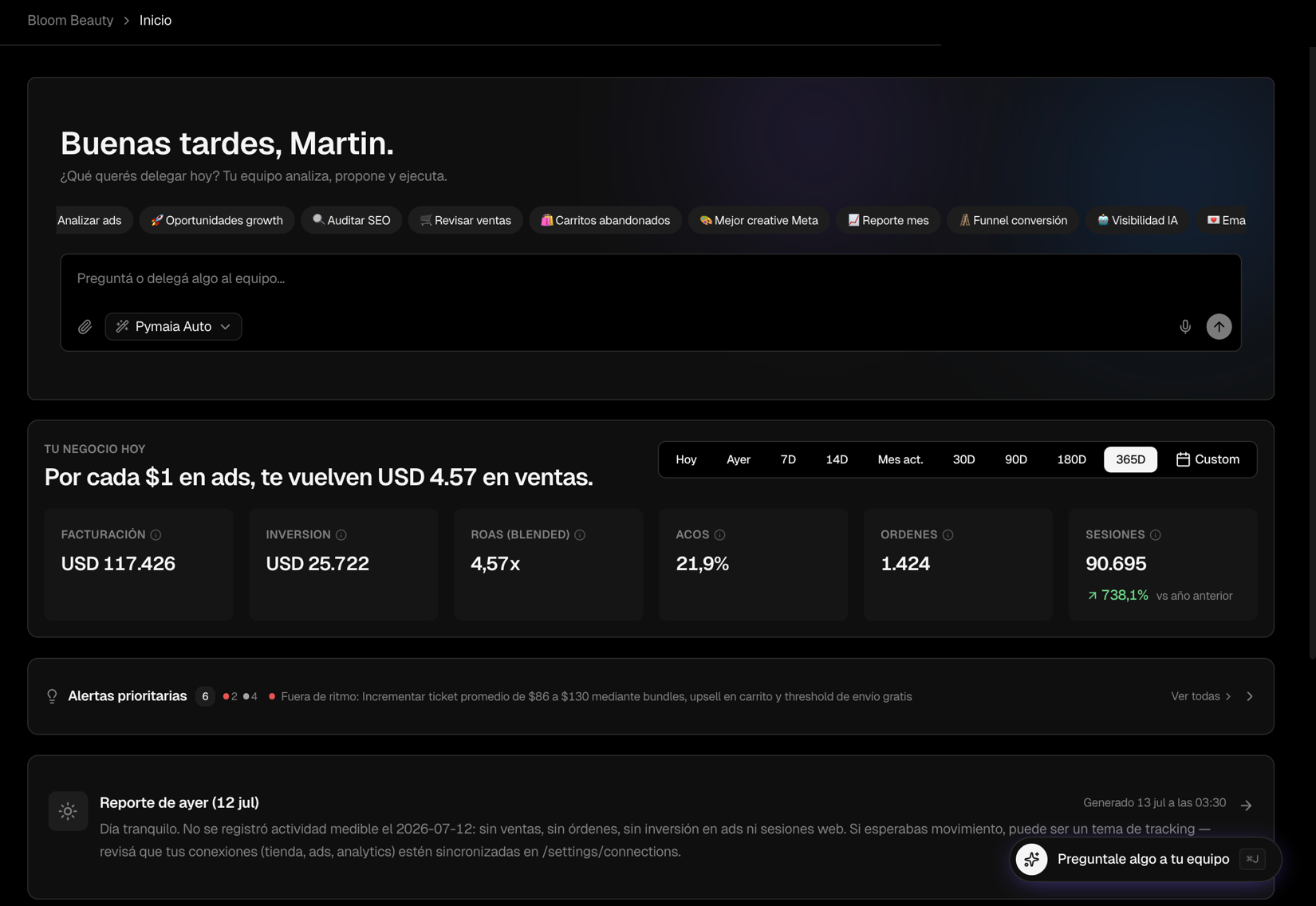Click the Visibilidad IA chip
Viewport: 1316px width, 906px height.
[1137, 220]
